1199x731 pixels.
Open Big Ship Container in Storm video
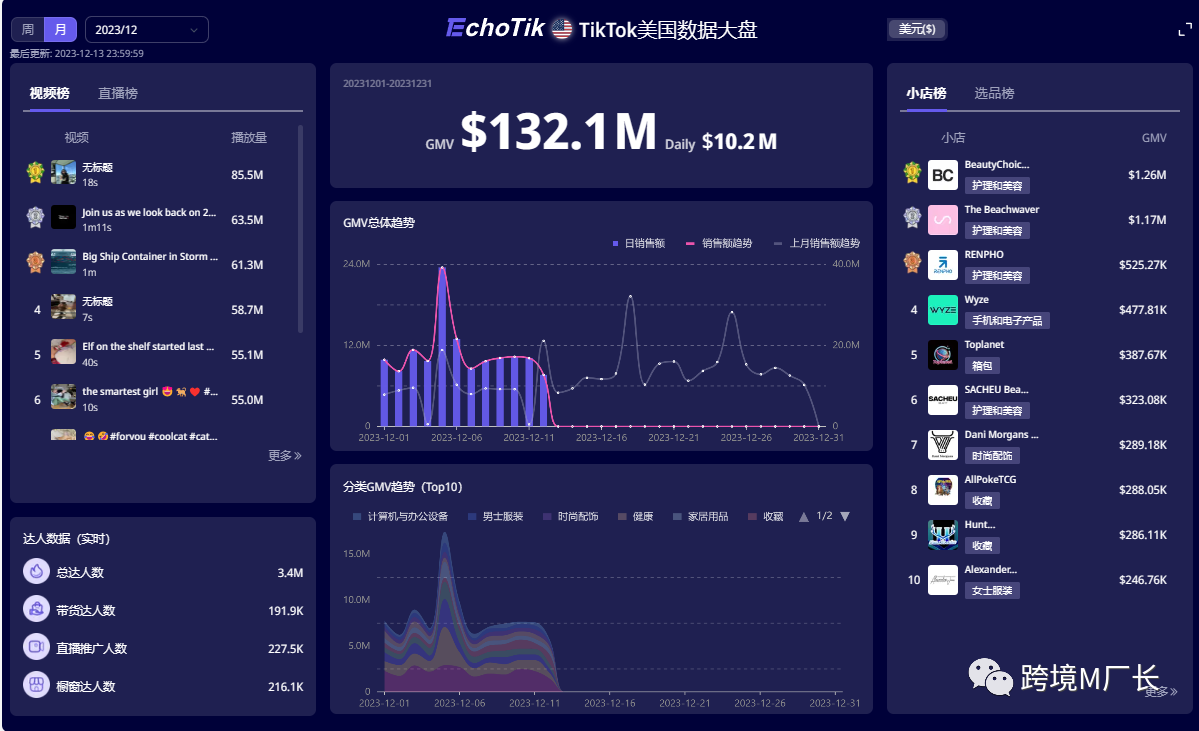pos(144,257)
